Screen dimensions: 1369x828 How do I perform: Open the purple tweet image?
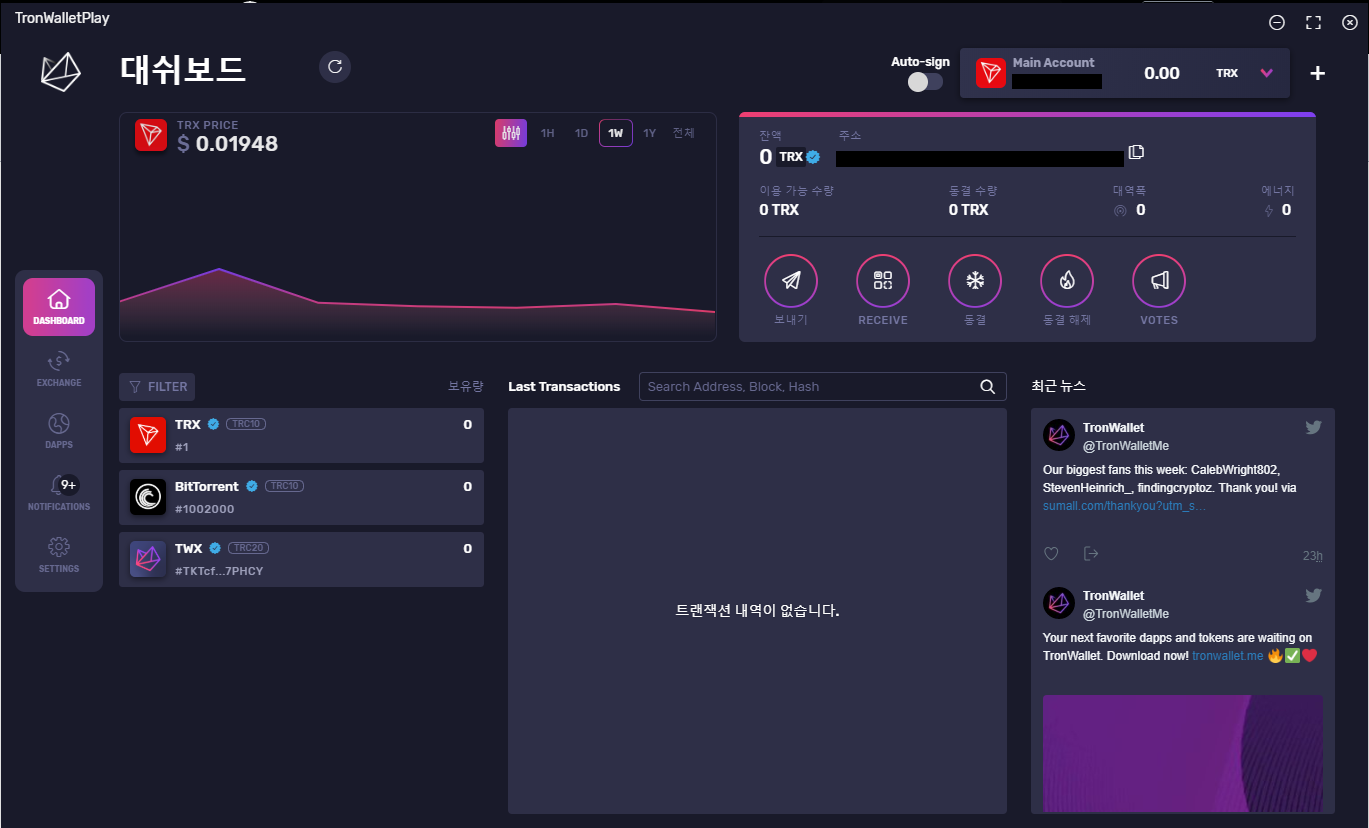click(x=1183, y=754)
